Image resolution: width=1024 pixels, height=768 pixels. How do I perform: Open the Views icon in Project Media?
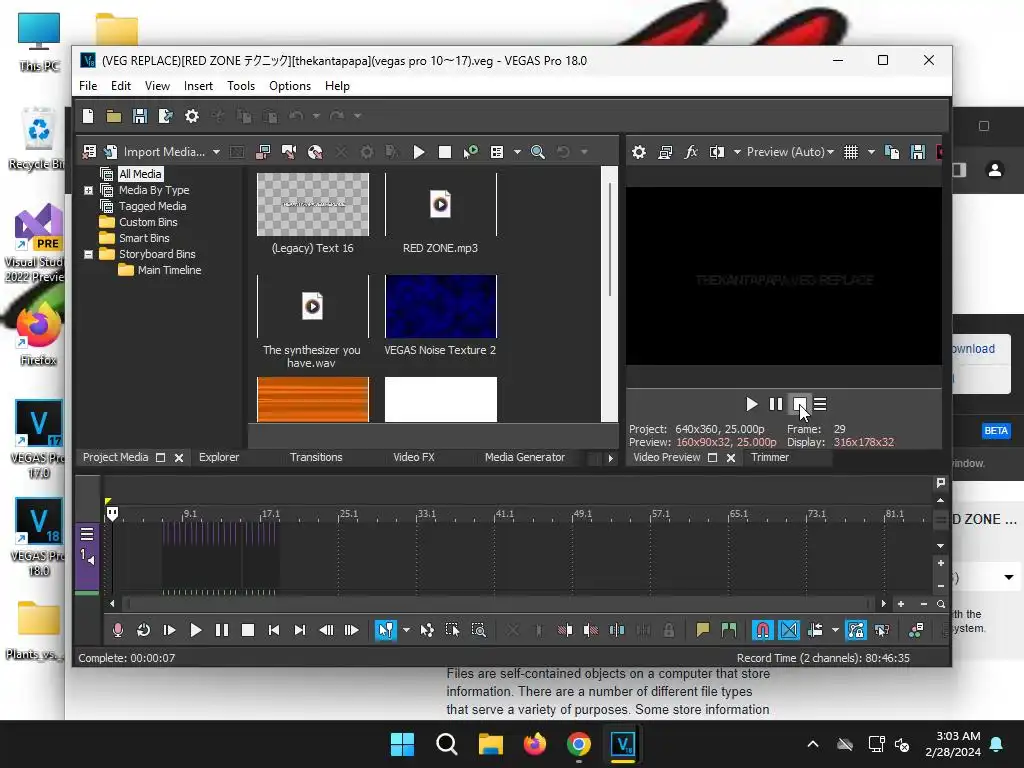(x=497, y=152)
